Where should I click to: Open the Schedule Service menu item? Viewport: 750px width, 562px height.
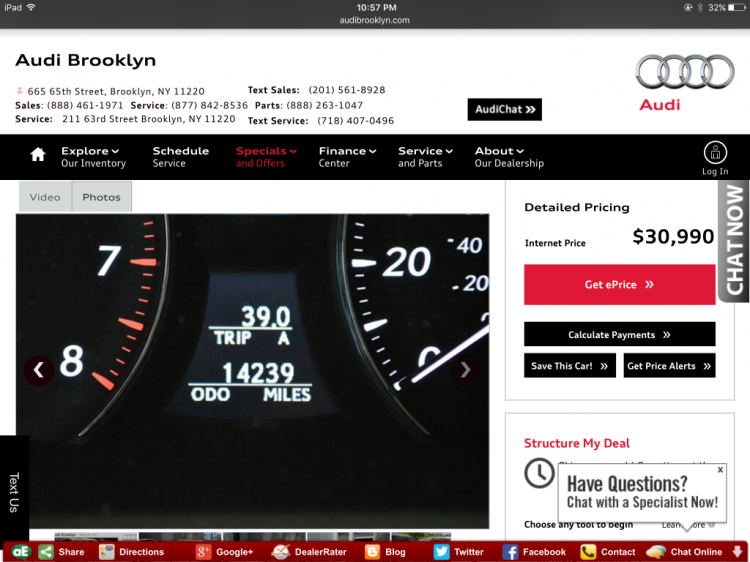[180, 157]
